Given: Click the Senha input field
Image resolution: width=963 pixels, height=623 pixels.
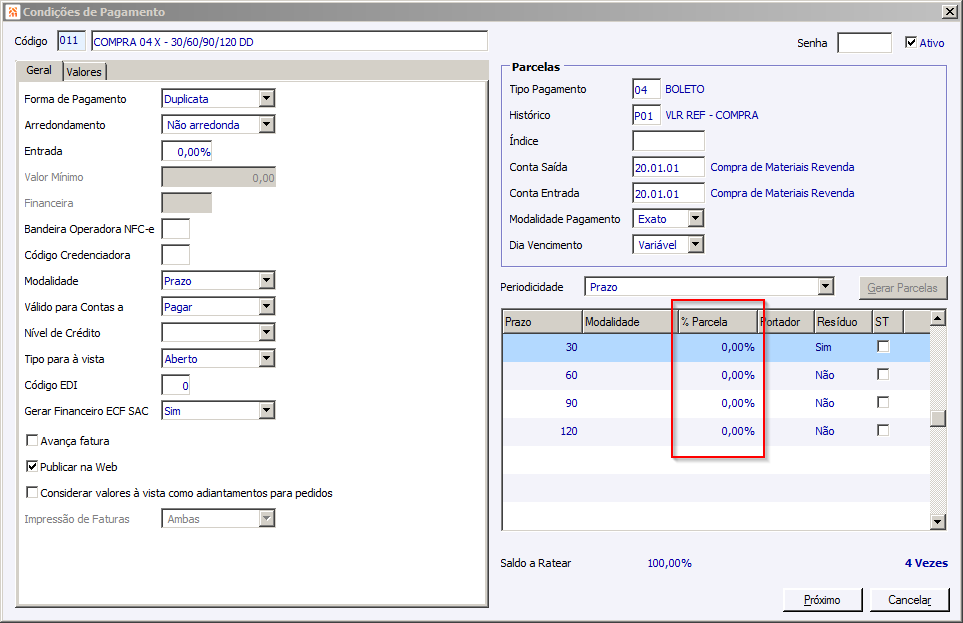Looking at the screenshot, I should [864, 42].
